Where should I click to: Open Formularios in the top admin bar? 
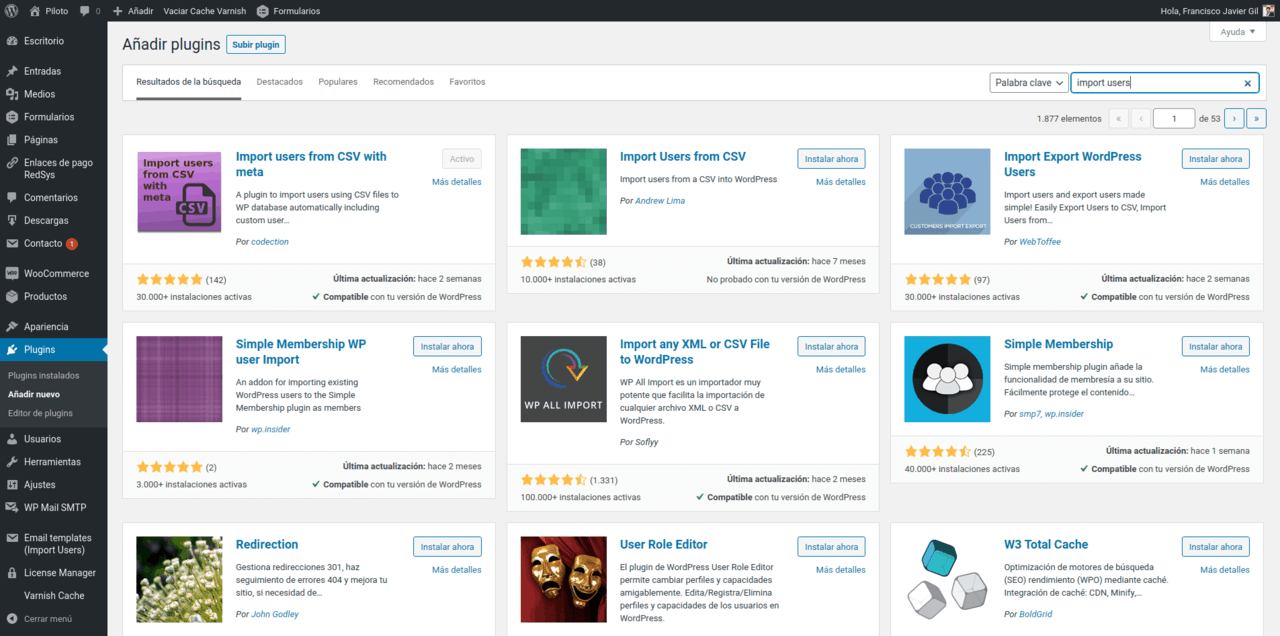pos(288,11)
